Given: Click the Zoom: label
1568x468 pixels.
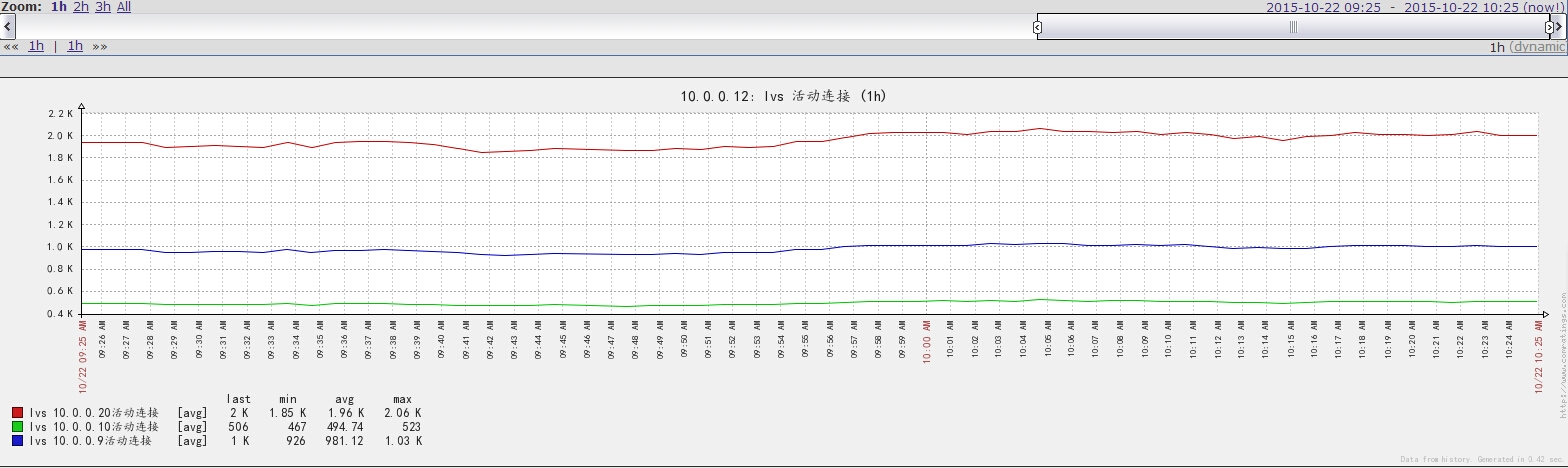Looking at the screenshot, I should coord(22,7).
